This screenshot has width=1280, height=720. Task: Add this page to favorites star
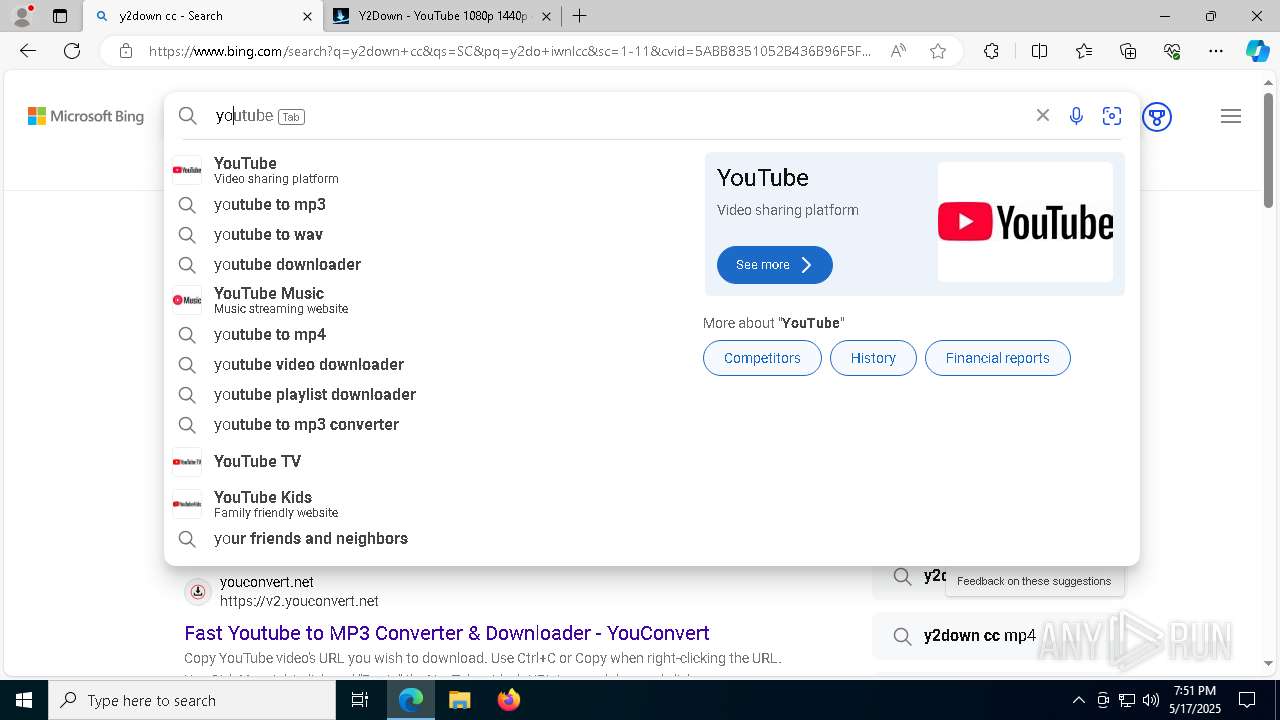pyautogui.click(x=938, y=51)
